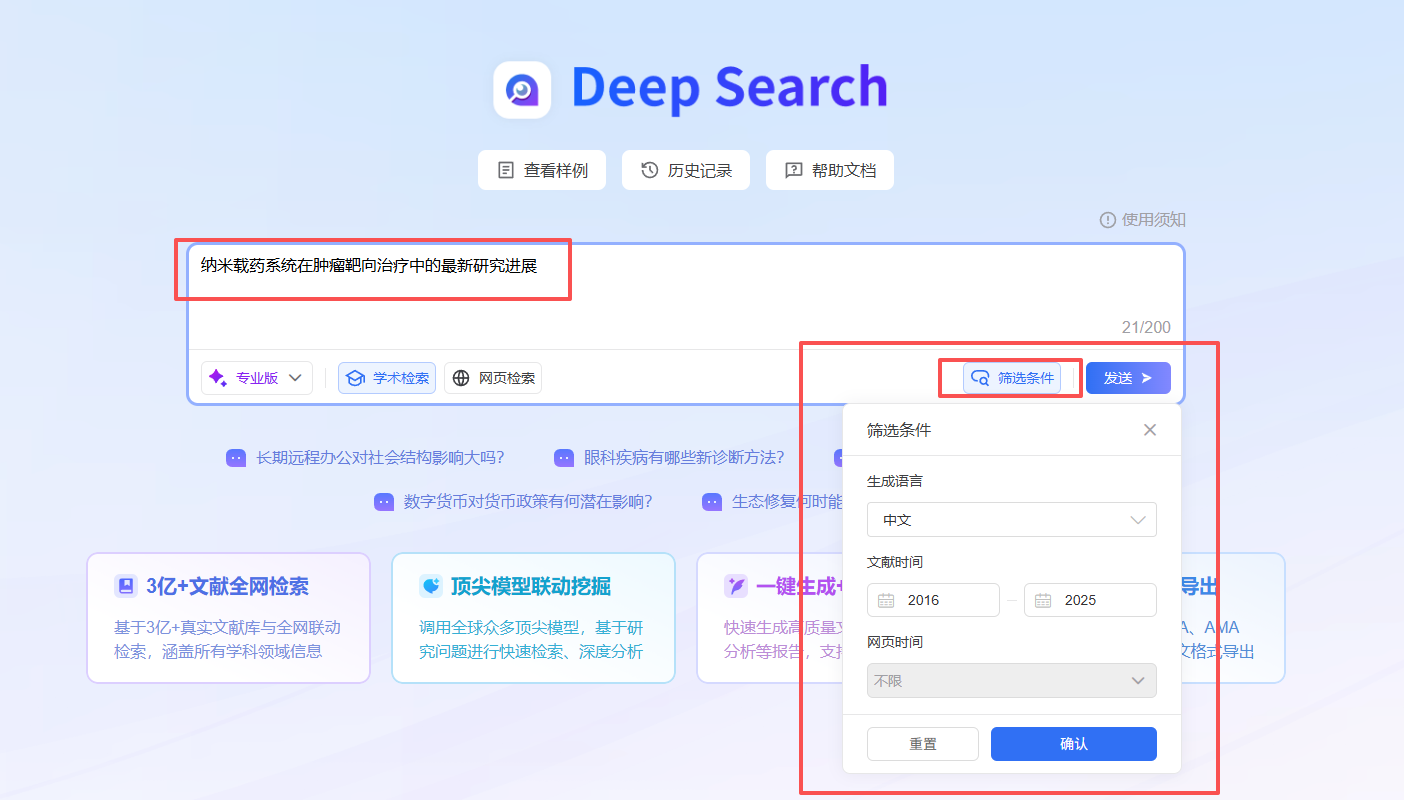Click the 专业版 sparkle icon
1404x800 pixels.
pyautogui.click(x=218, y=378)
